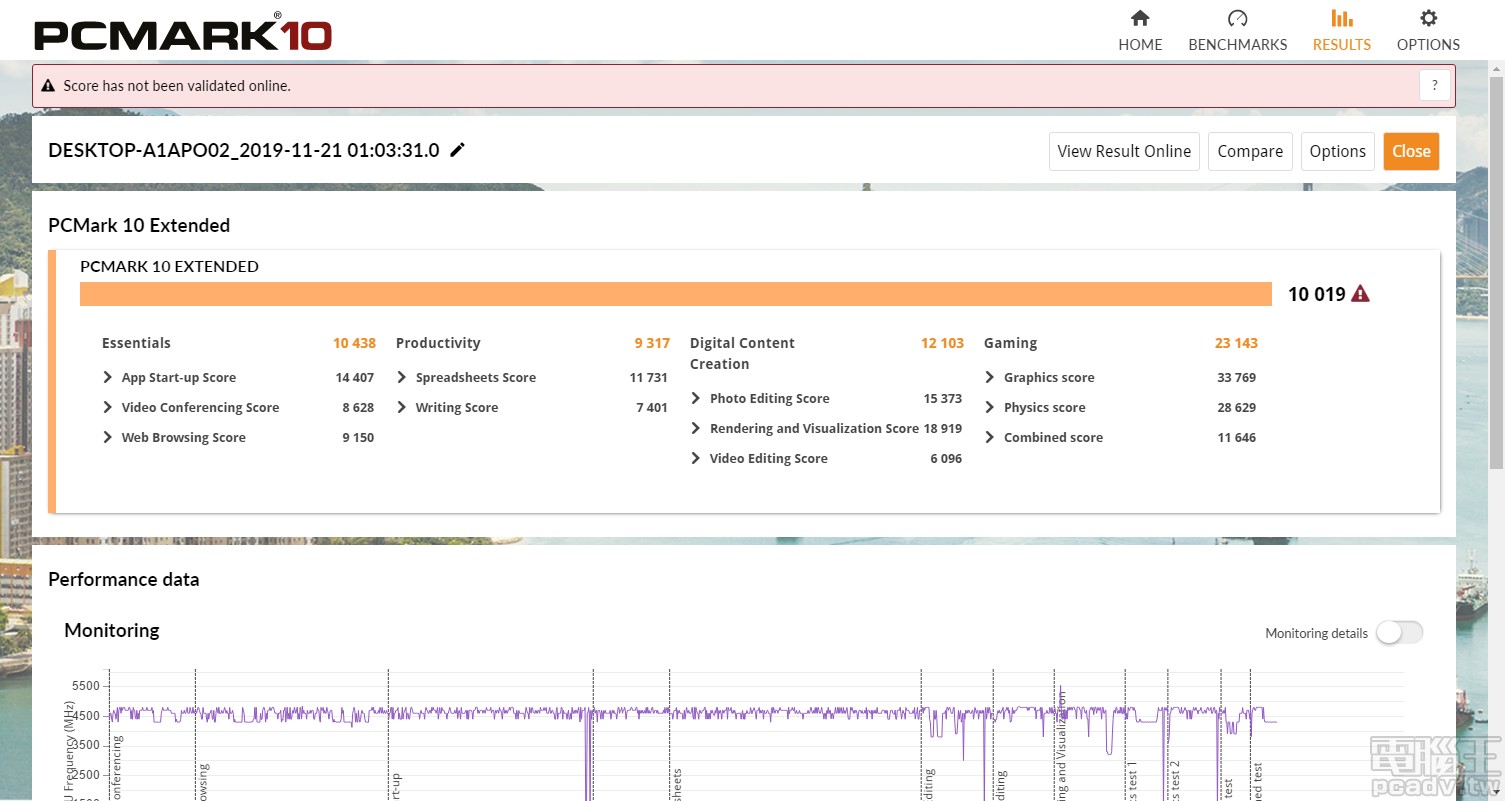Open Benchmarks via the gauge icon
Screen dimensions: 1505x801
(x=1237, y=19)
